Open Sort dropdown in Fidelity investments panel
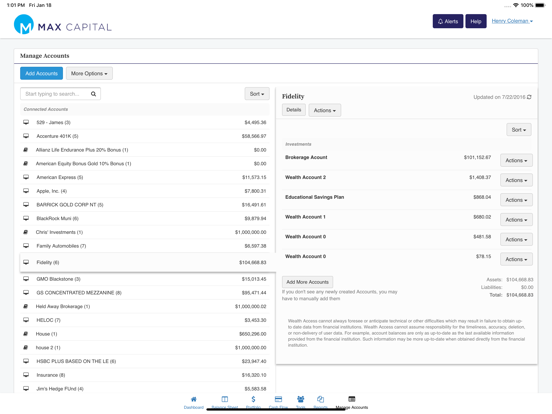 point(519,130)
